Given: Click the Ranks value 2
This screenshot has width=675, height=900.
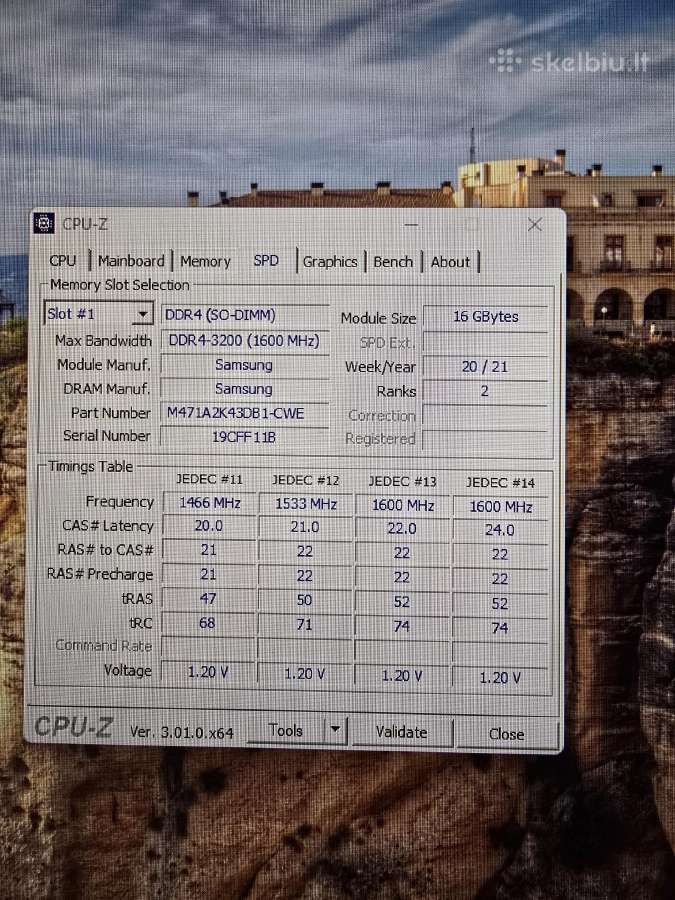Looking at the screenshot, I should tap(486, 391).
